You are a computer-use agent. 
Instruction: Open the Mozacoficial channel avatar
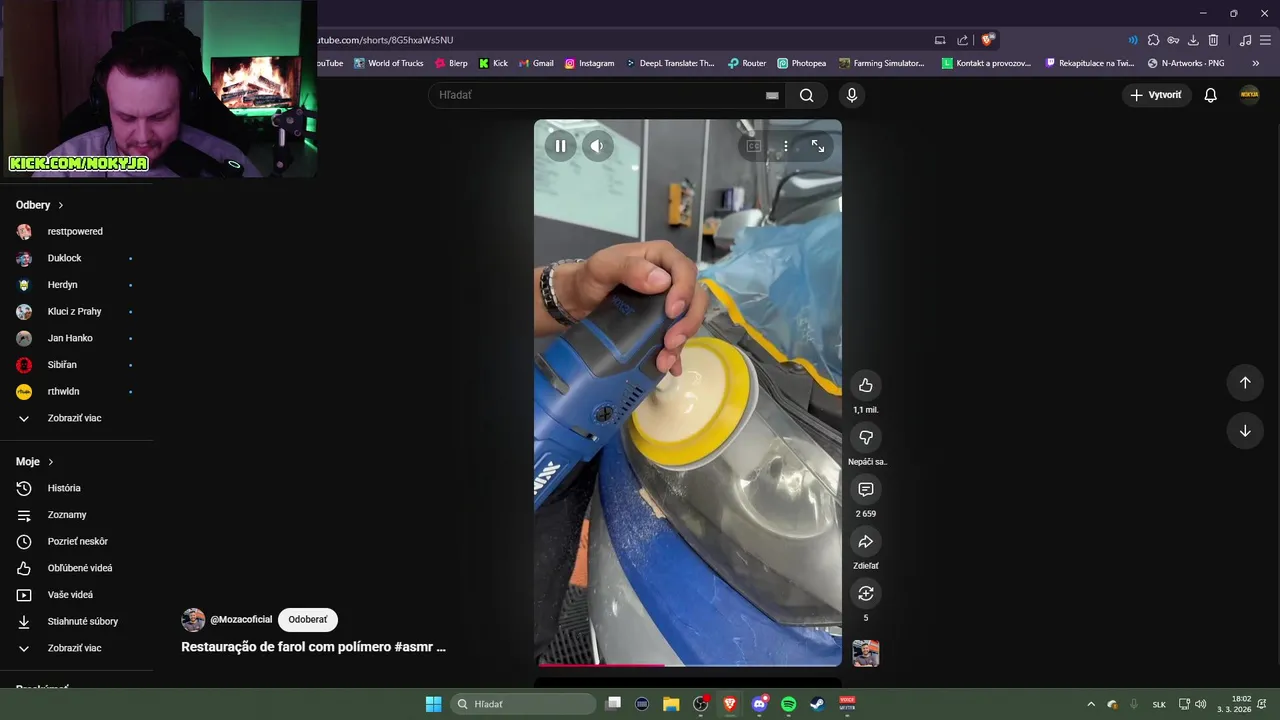193,620
